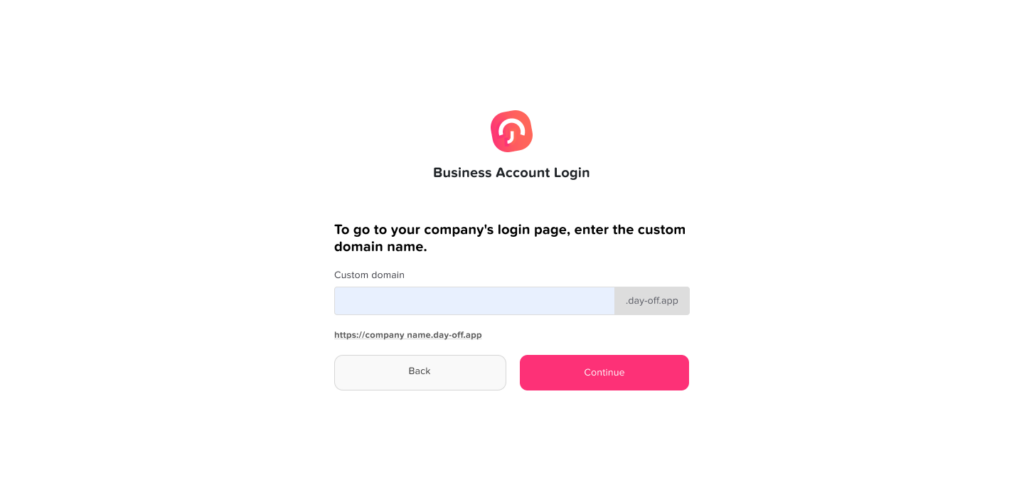This screenshot has width=1024, height=500.
Task: Return to previous page via Back
Action: 420,373
